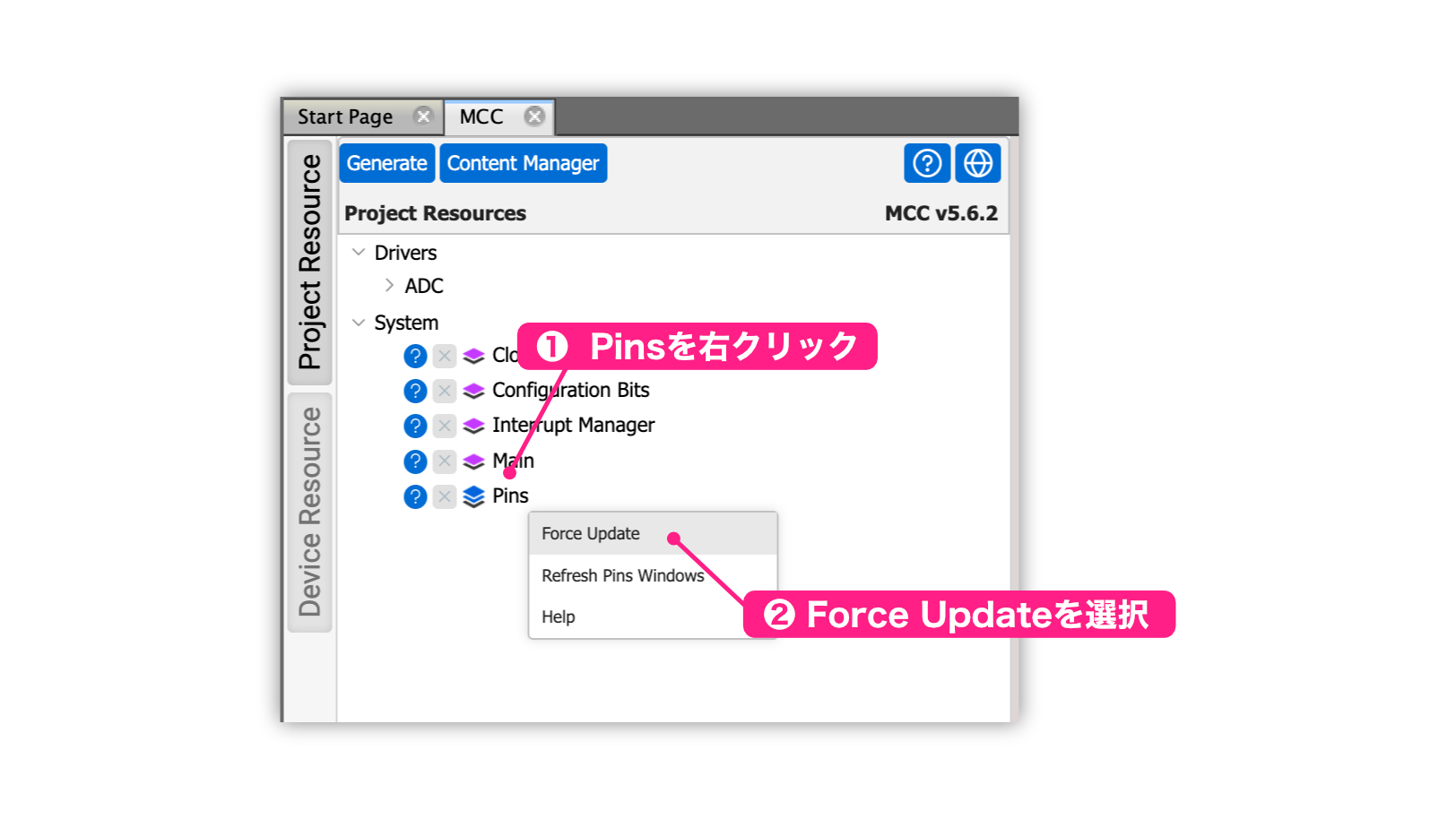
Task: Select the Configuration Bits item
Action: (571, 390)
